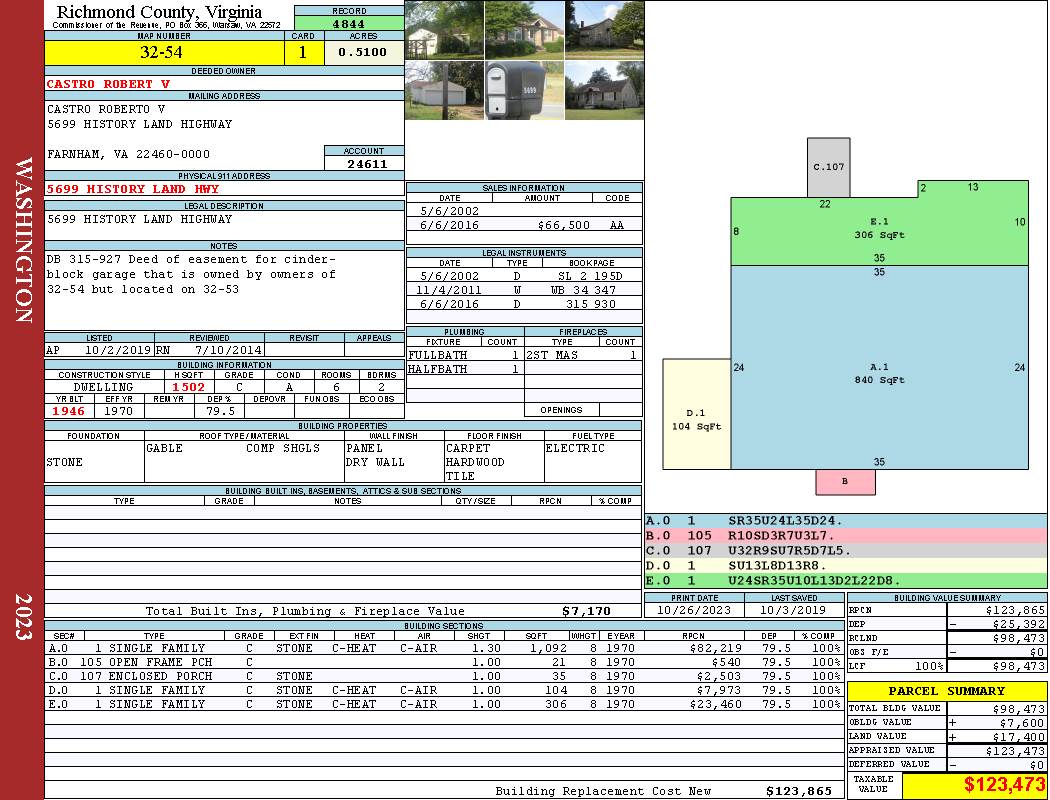The height and width of the screenshot is (800, 1050).
Task: Click the top-middle house photo with front entrance
Action: (524, 29)
